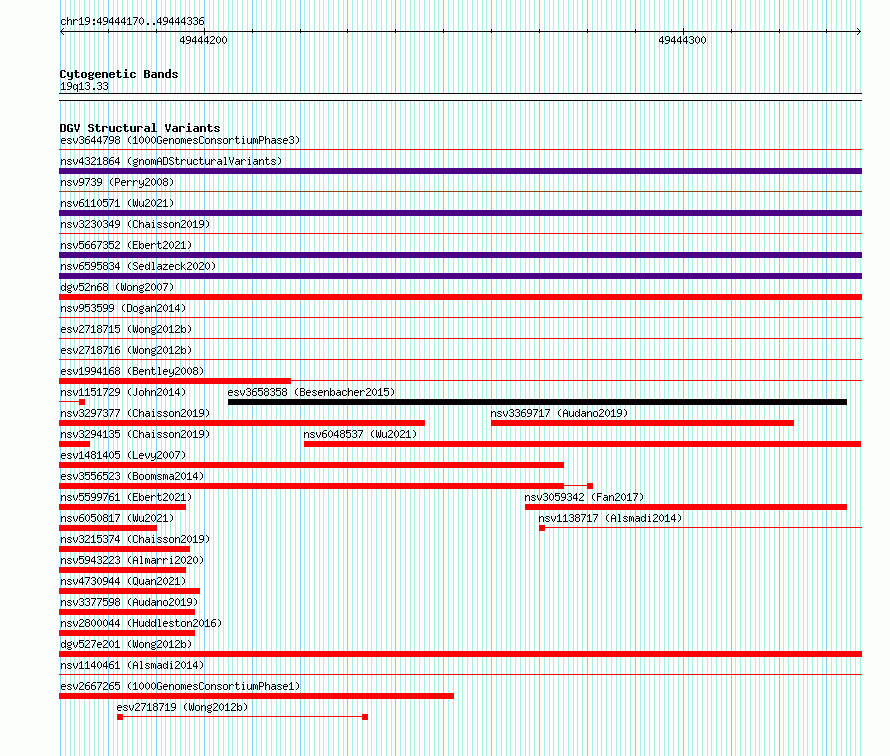Open variant nsv1151729 (John2014)

coord(123,392)
